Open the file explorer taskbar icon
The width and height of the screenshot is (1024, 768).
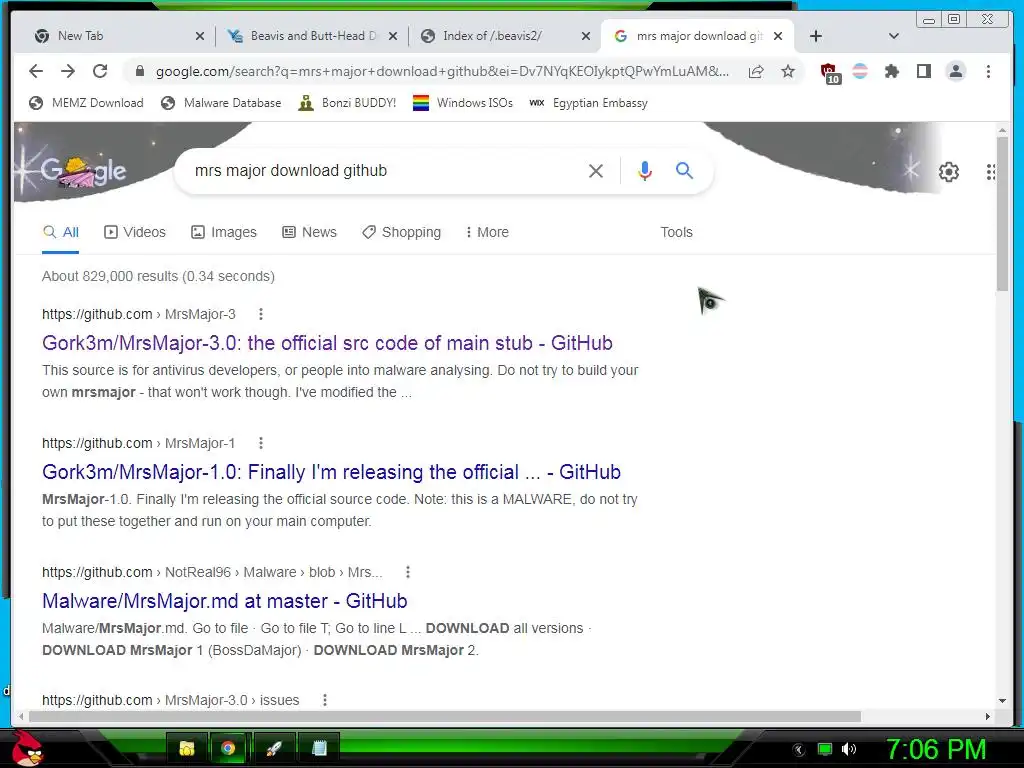tap(187, 748)
